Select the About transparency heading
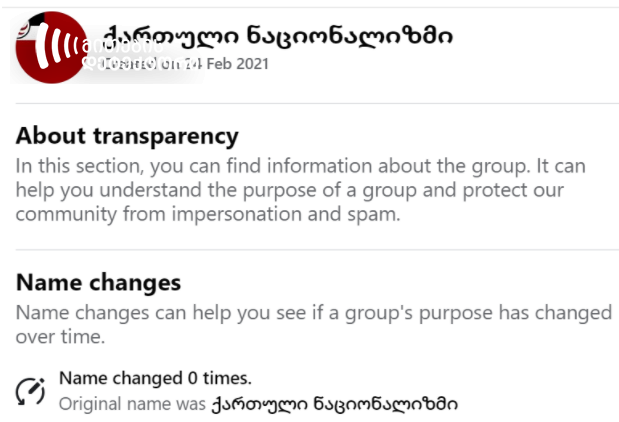 coord(127,137)
